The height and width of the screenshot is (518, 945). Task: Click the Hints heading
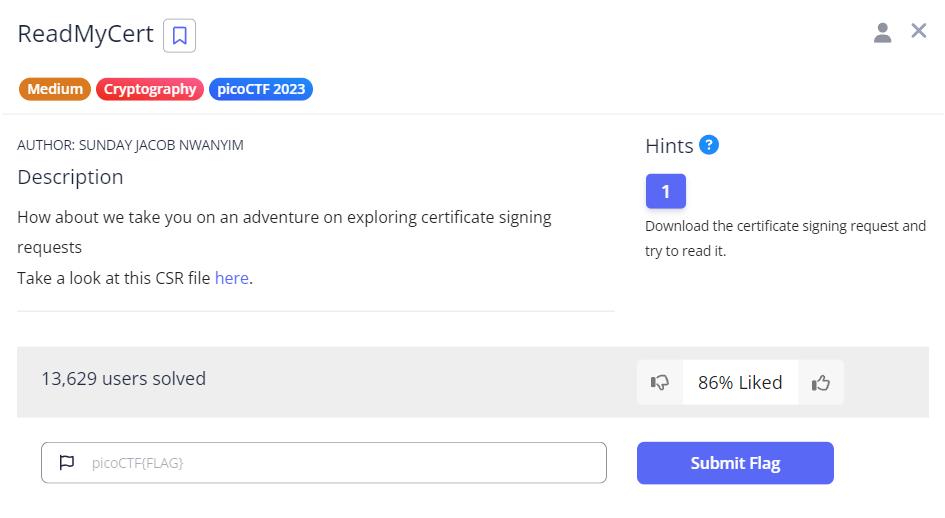669,146
